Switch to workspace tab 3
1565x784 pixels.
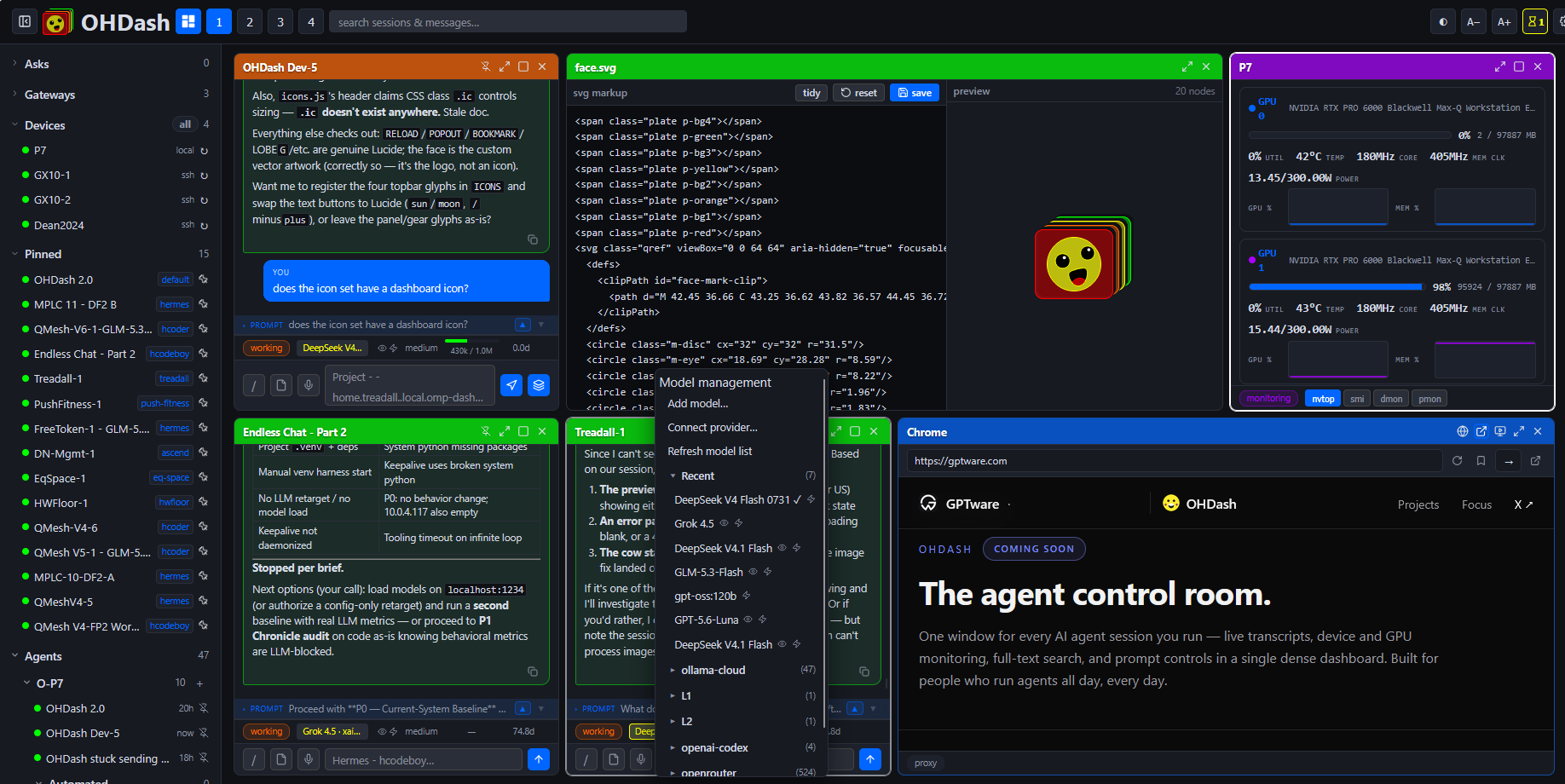(x=280, y=22)
